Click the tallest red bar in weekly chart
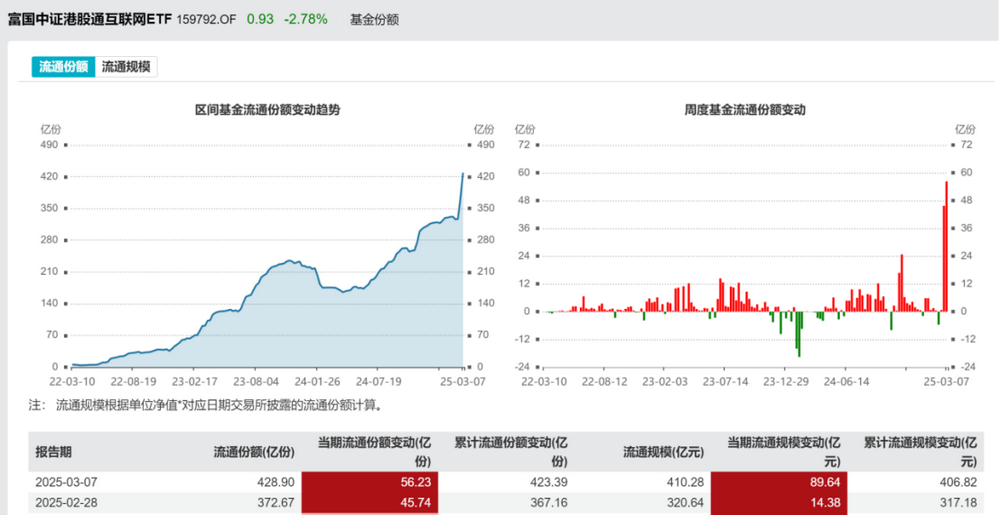Screen dimensions: 1000x515 [947, 246]
